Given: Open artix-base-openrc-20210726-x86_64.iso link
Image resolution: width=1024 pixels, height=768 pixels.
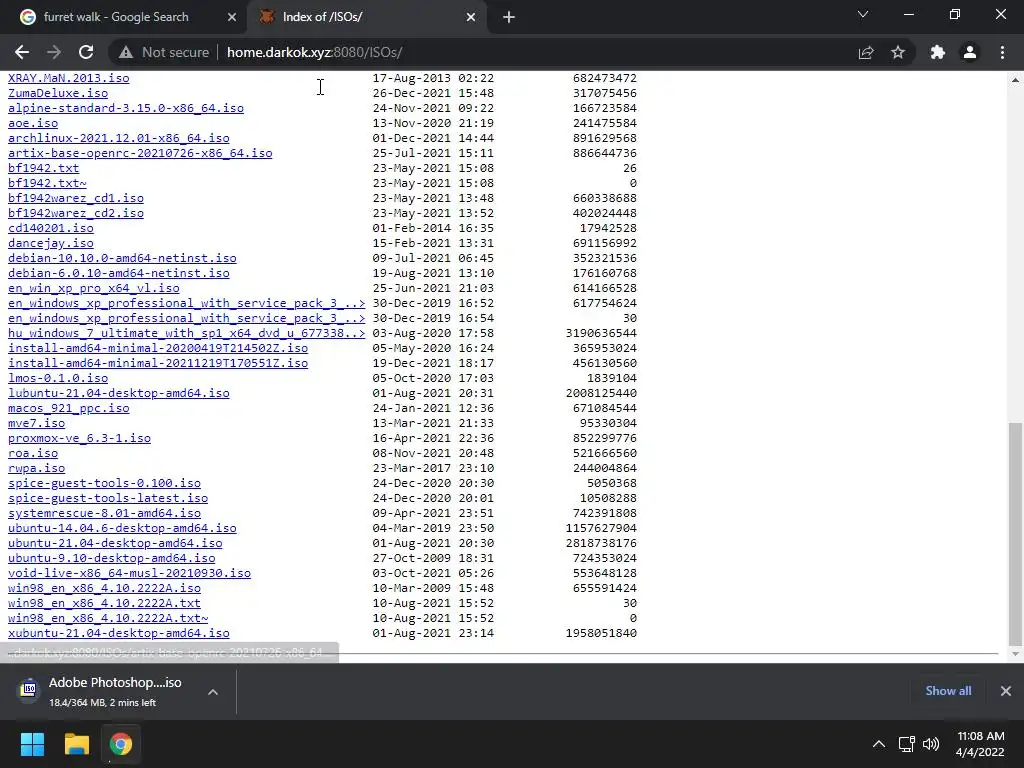Looking at the screenshot, I should pos(140,153).
